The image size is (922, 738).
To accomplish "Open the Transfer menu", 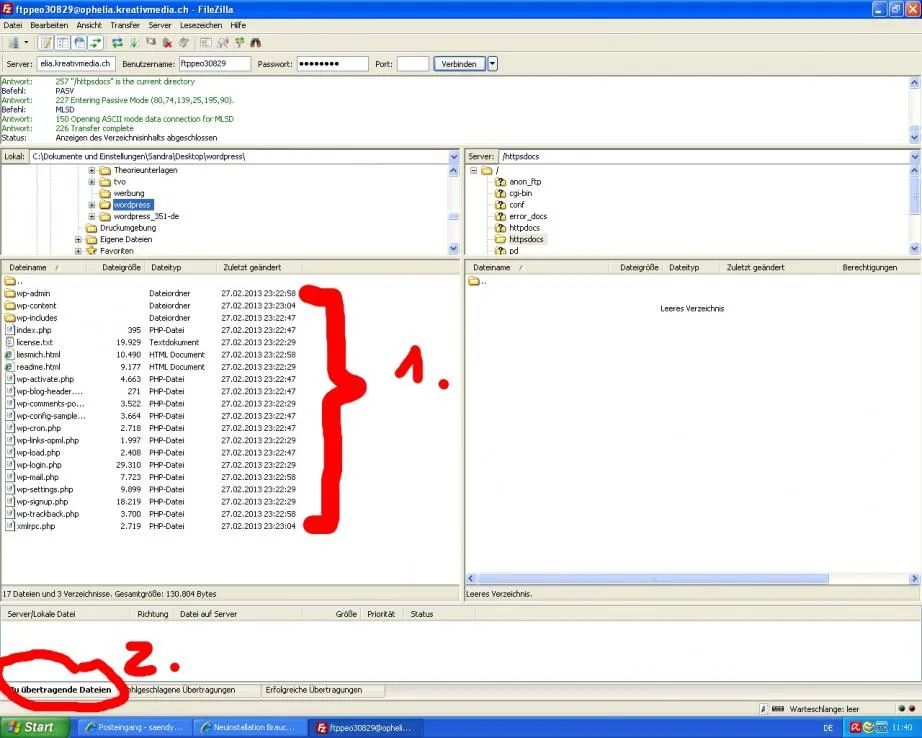I will [125, 25].
